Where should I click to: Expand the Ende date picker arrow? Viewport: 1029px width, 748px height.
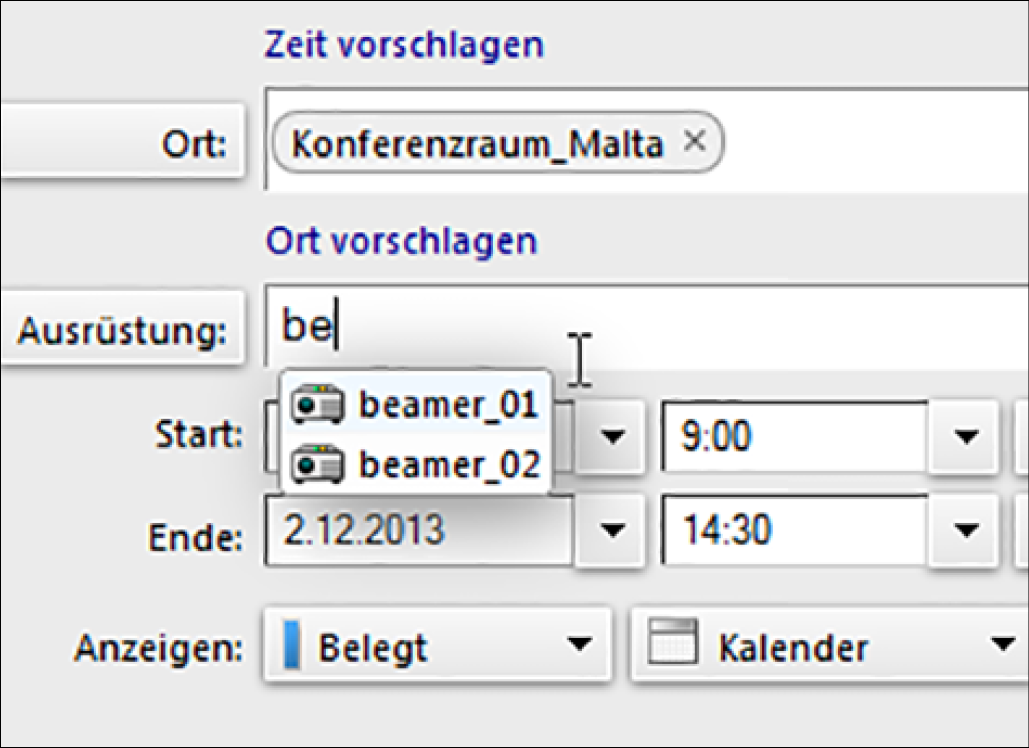[614, 531]
